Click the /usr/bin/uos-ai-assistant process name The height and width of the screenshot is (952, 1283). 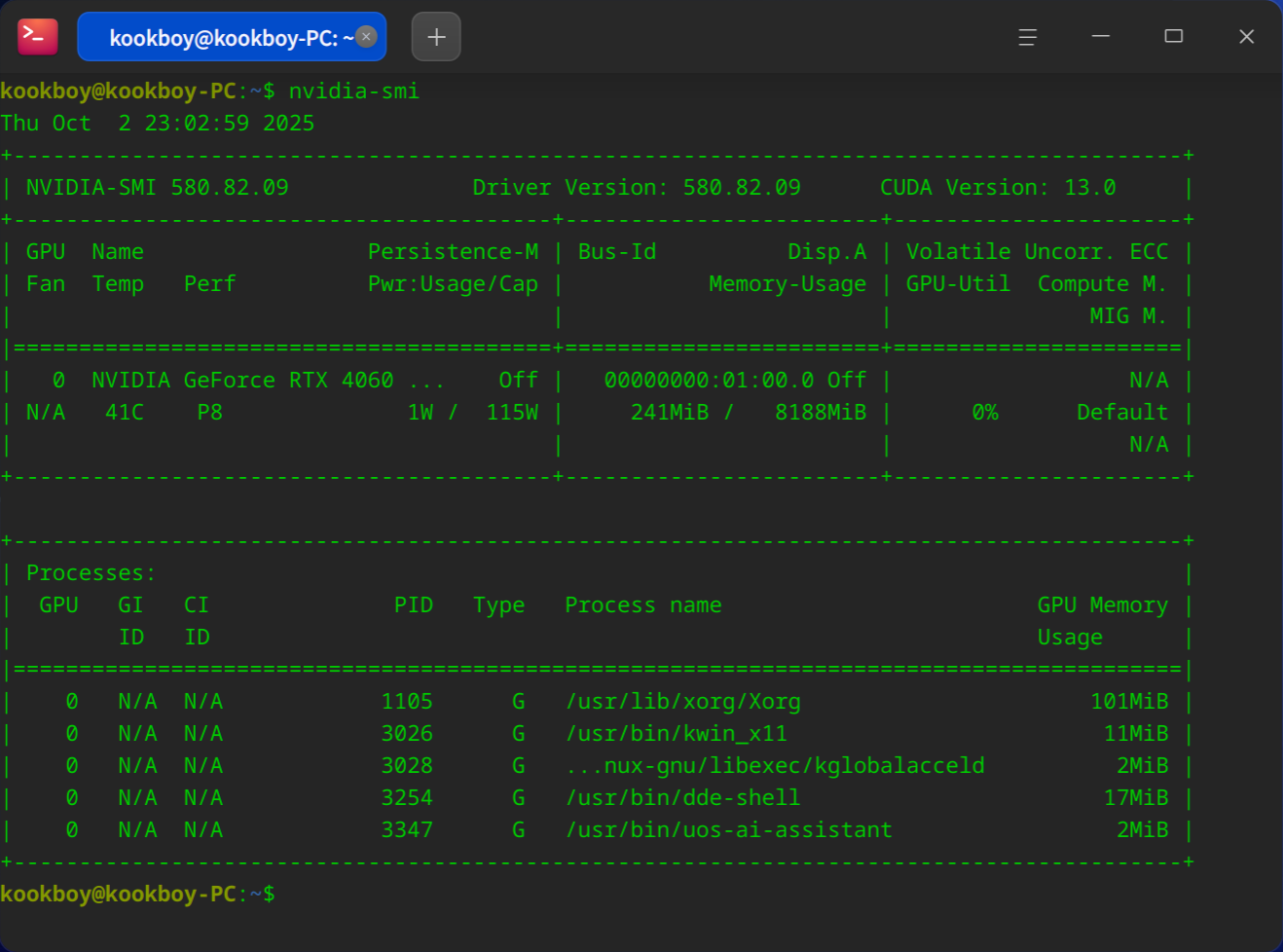729,830
